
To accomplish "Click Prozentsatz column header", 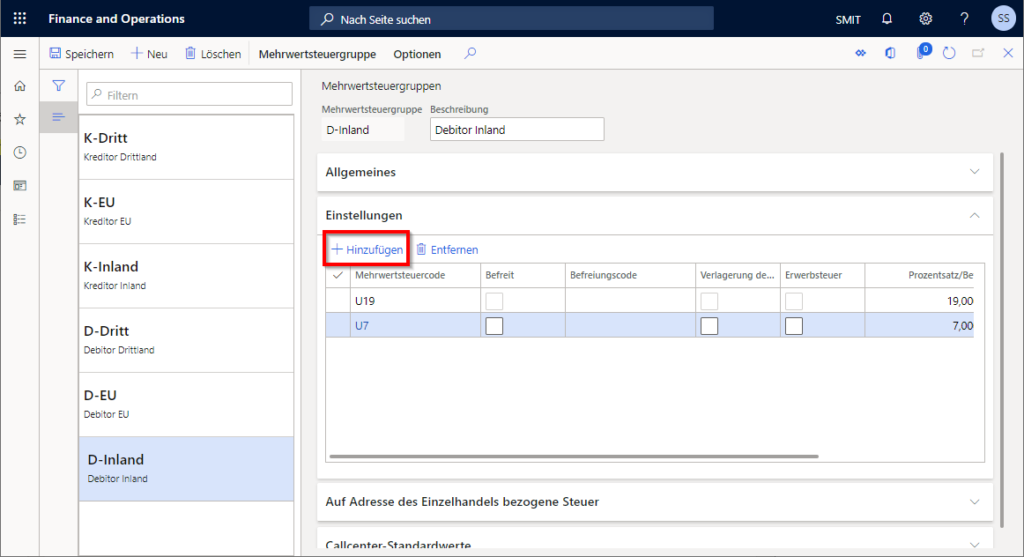I will pos(920,275).
